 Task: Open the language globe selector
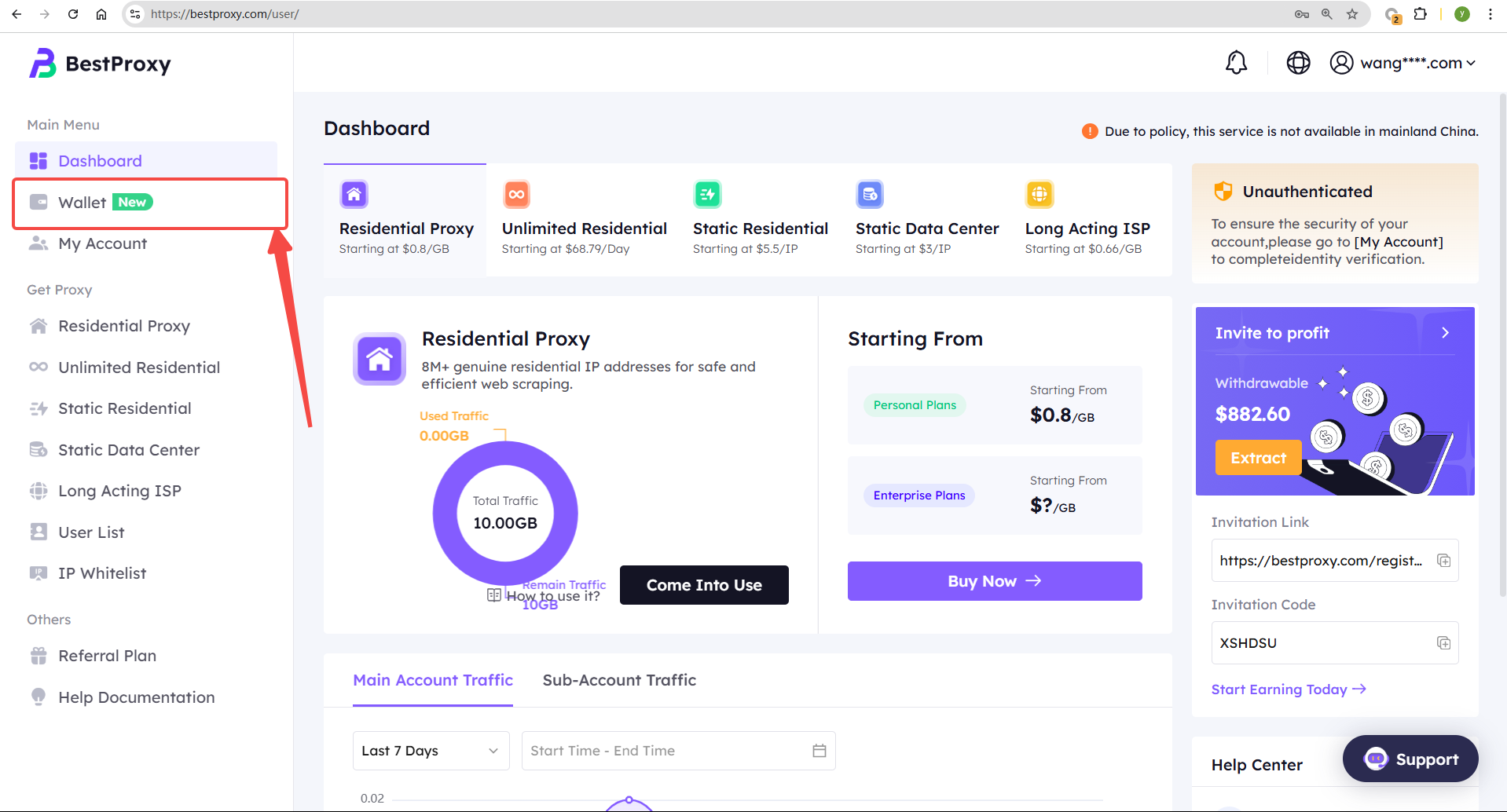pos(1298,63)
